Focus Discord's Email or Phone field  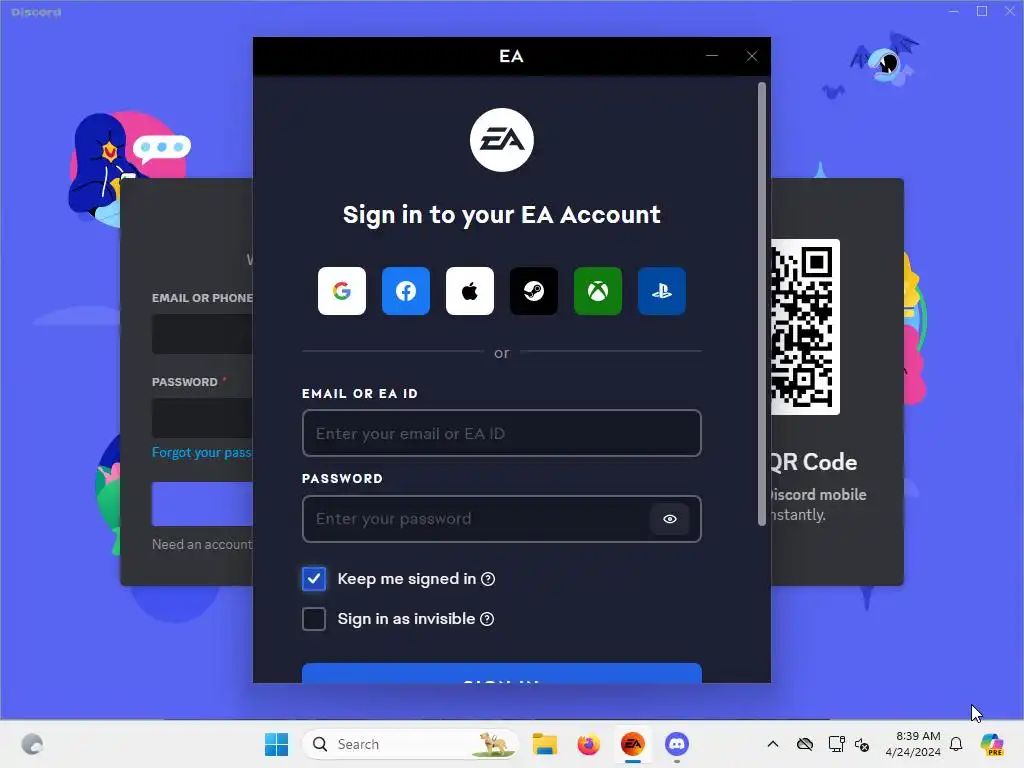[x=202, y=334]
